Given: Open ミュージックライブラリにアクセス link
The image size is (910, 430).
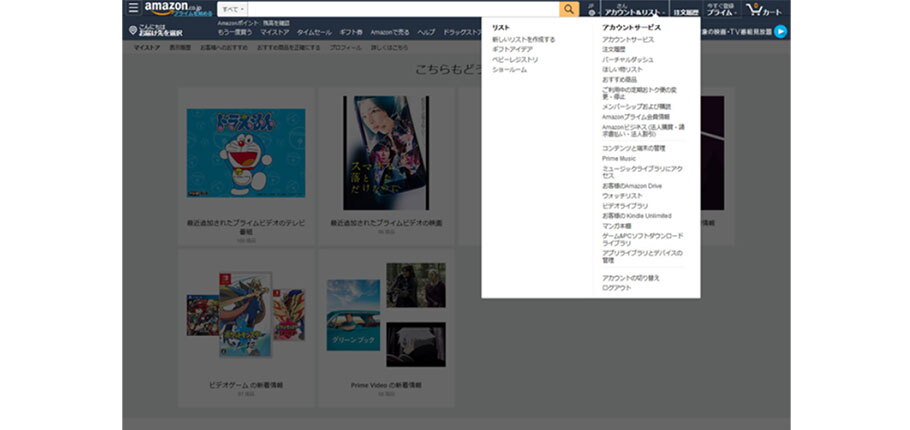Looking at the screenshot, I should 642,172.
